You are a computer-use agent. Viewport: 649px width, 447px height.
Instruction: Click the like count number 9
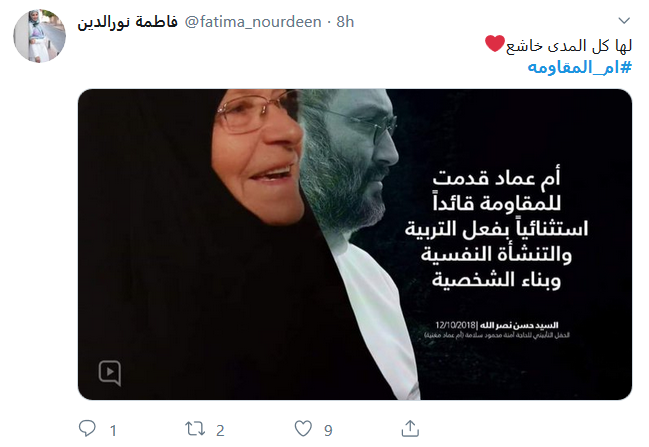click(x=328, y=431)
